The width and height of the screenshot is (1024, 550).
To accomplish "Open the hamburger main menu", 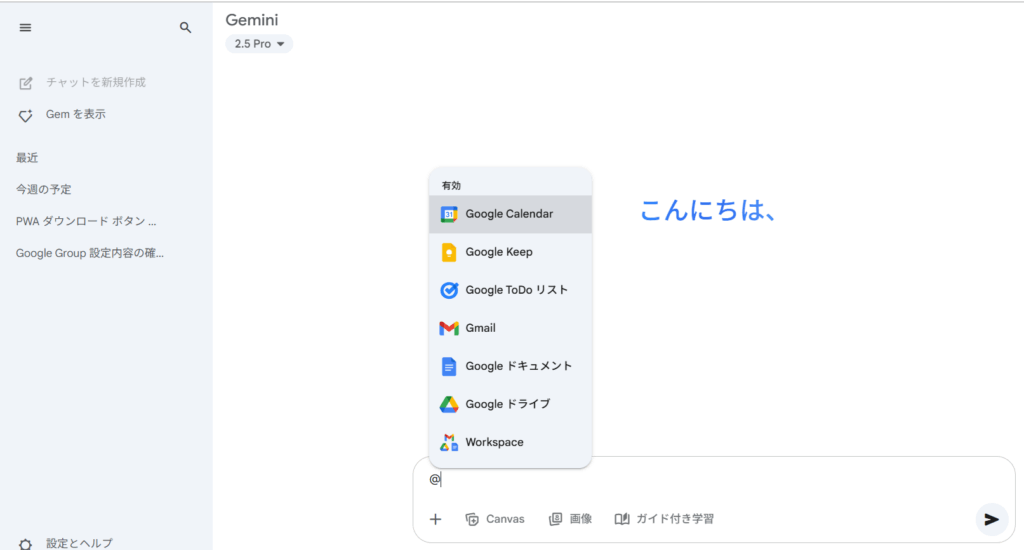I will point(25,27).
